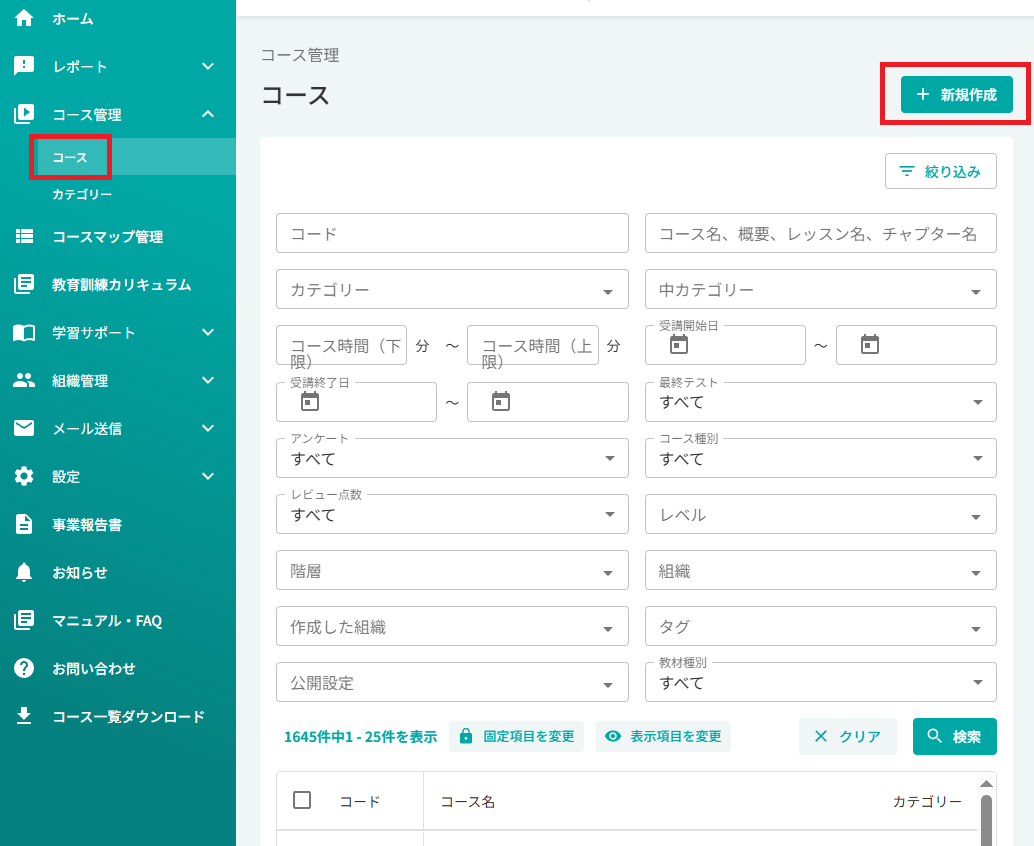
Task: Click the 新規作成 button
Action: pyautogui.click(x=956, y=94)
